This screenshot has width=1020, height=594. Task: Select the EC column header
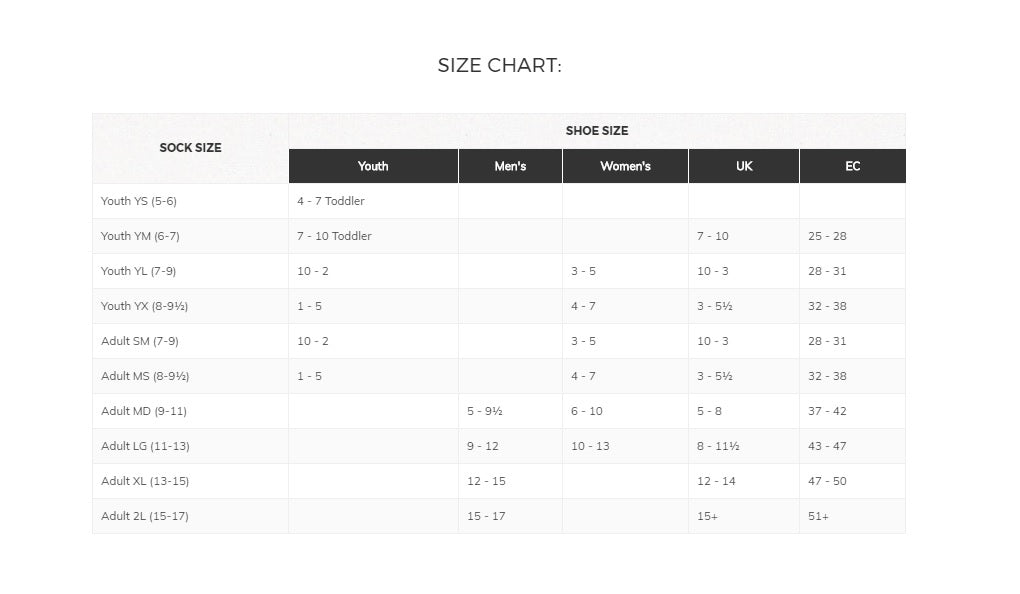(x=853, y=166)
